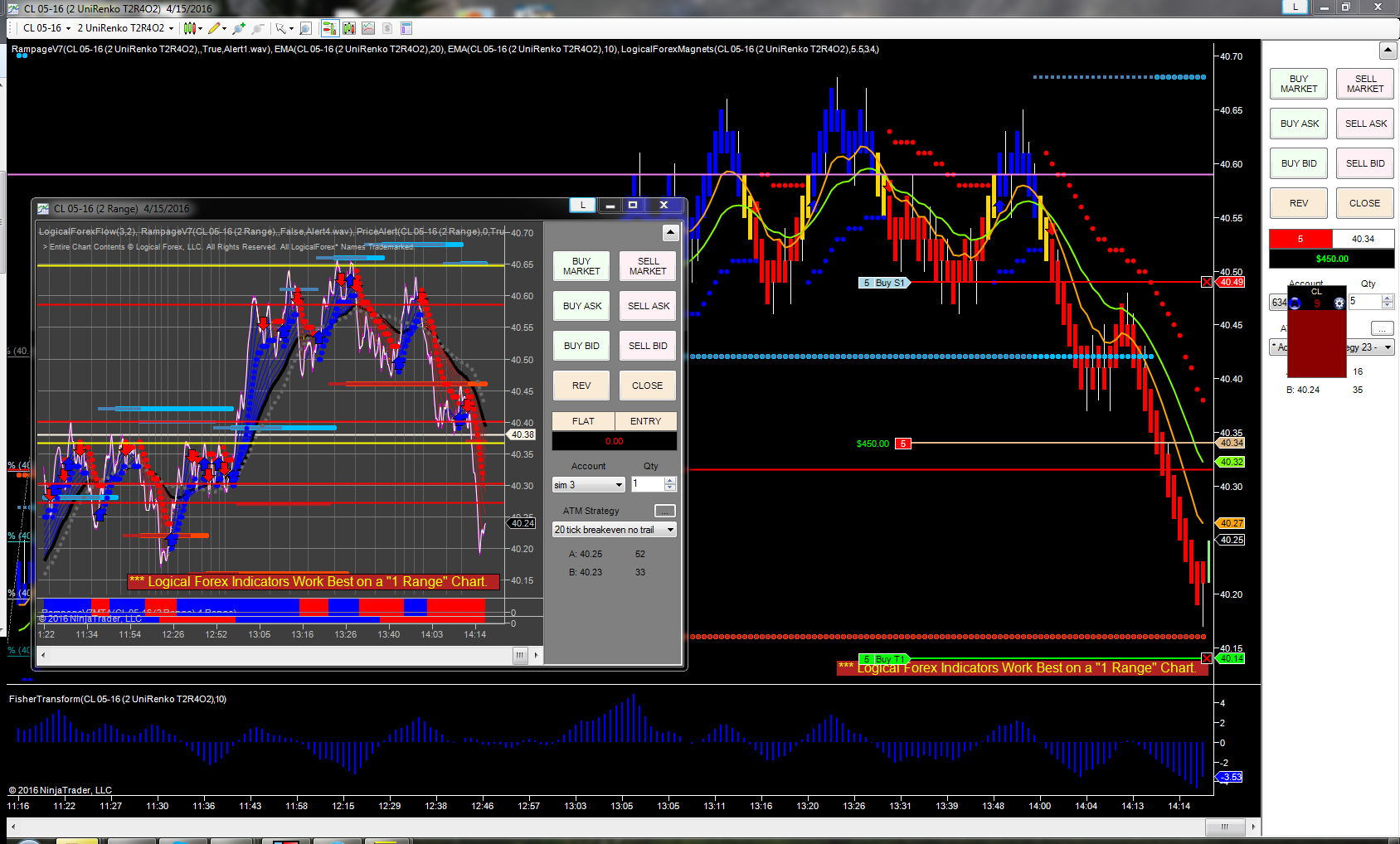The width and height of the screenshot is (1400, 844).
Task: Select the 5 Buy S1 order label
Action: 884,283
